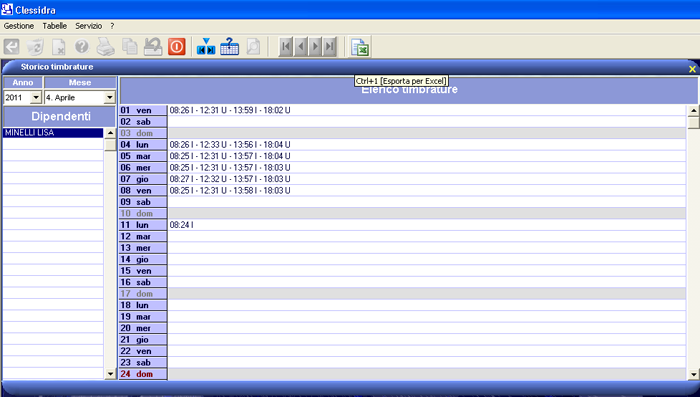Click the question-mark help toolbar icon
Viewport: 700px width, 397px height.
coord(82,46)
